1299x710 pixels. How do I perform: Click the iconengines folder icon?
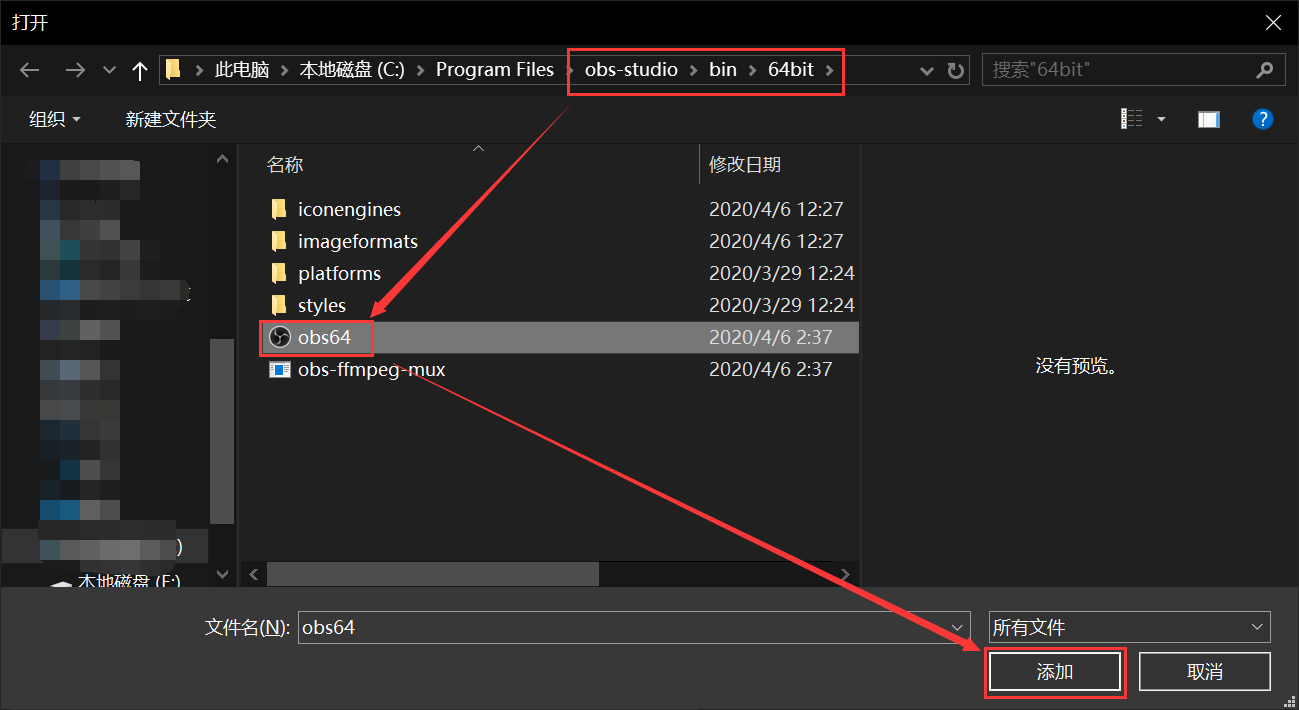279,209
